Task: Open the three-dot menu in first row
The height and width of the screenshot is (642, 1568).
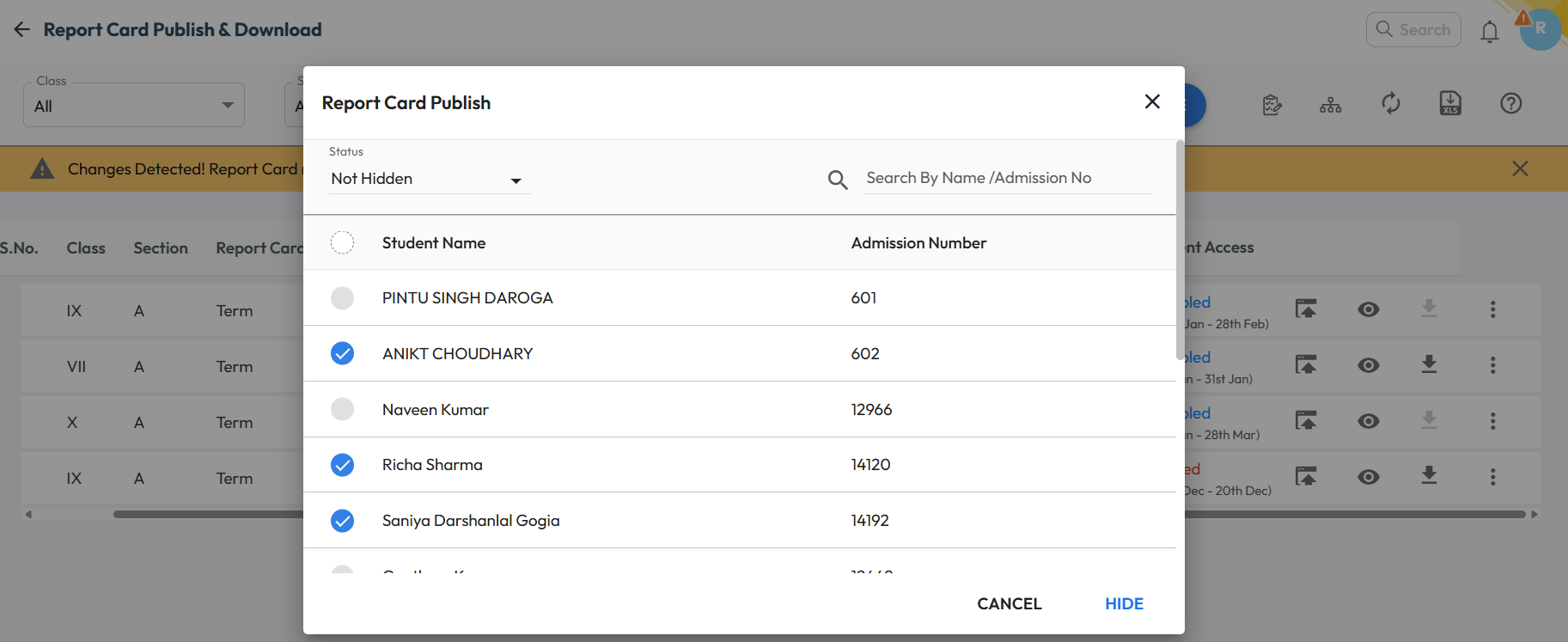Action: click(x=1492, y=309)
